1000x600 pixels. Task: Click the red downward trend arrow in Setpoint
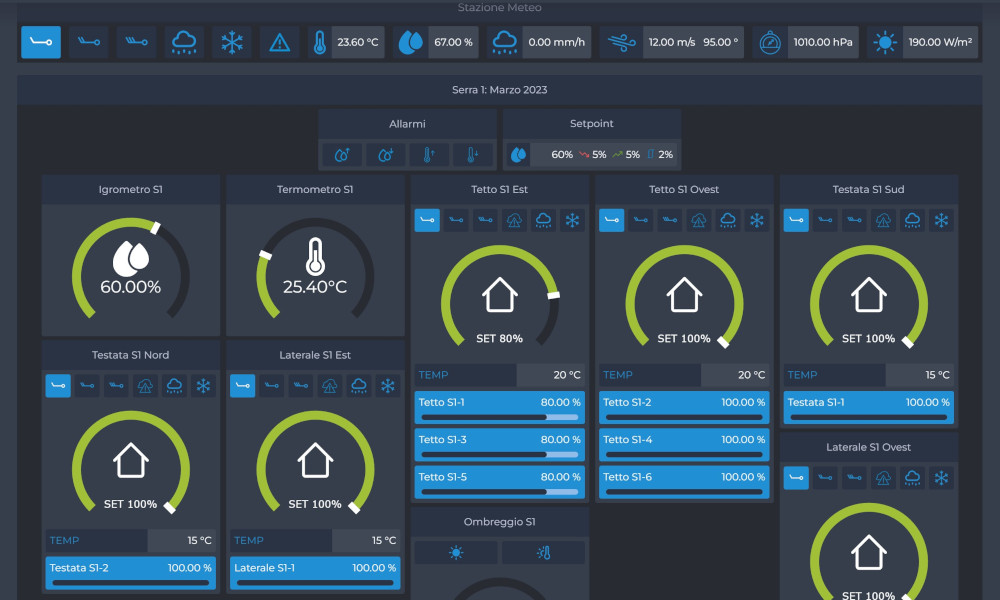click(x=584, y=155)
